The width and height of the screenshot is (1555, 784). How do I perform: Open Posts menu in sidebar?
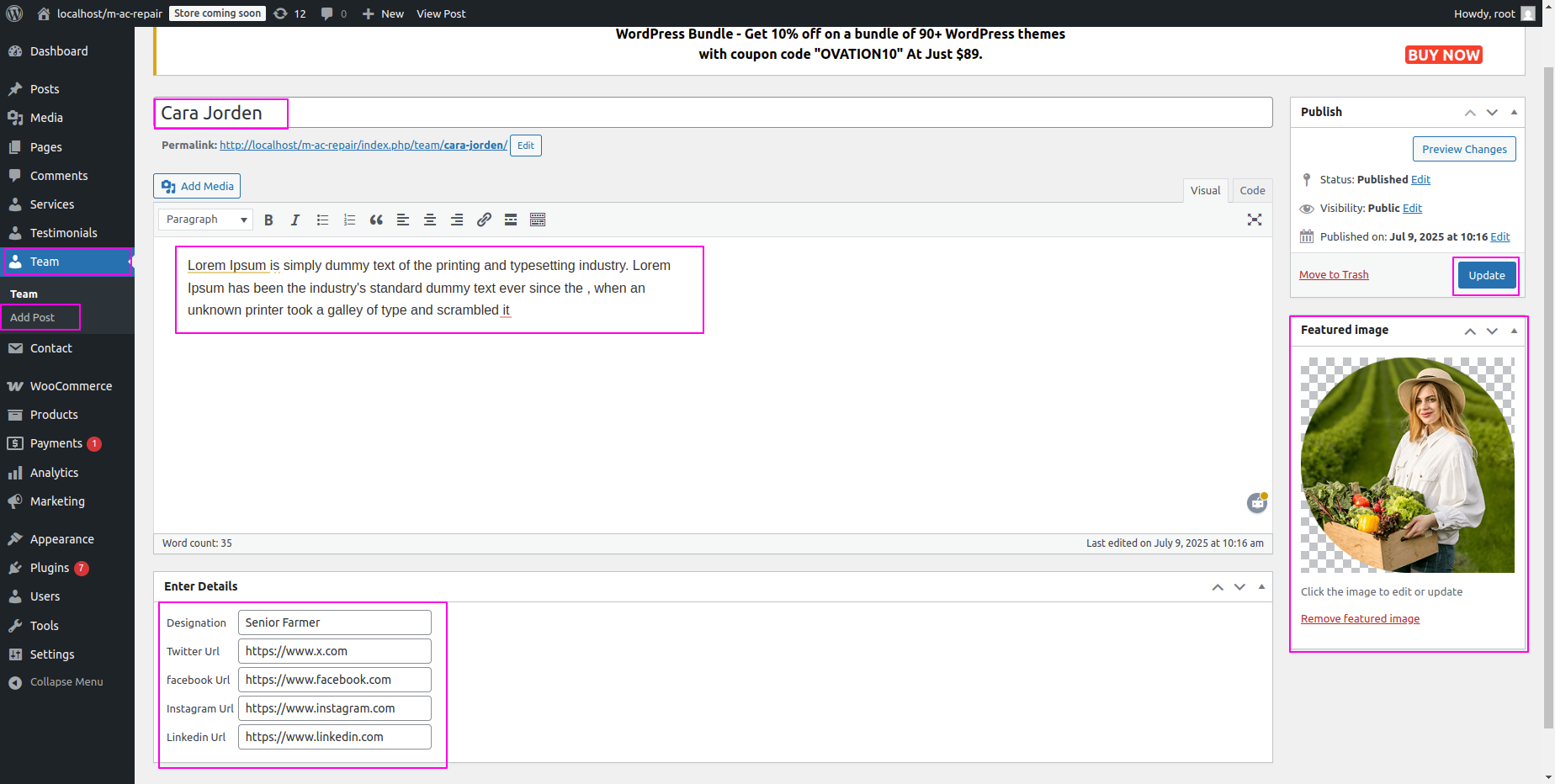click(67, 89)
